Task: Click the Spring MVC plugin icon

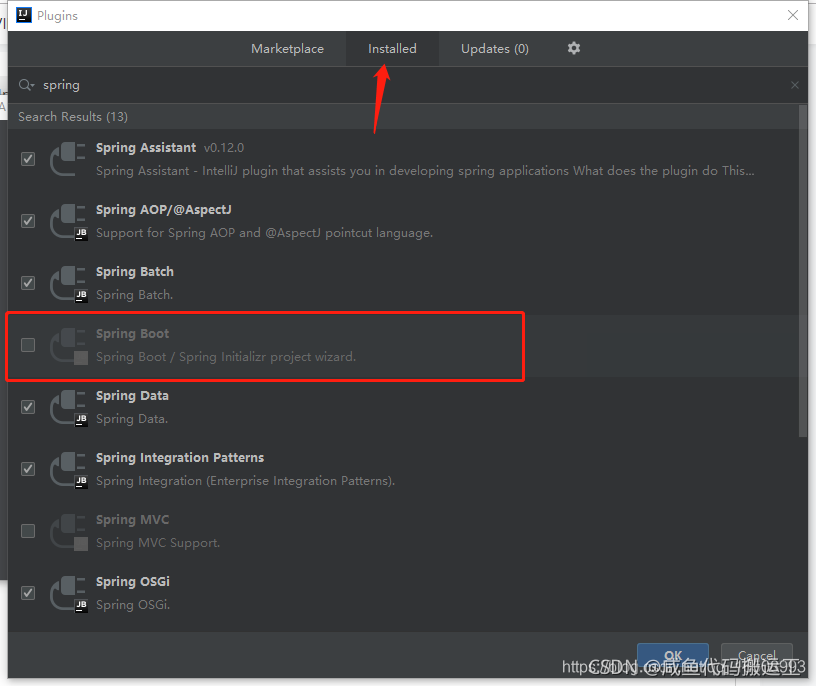Action: pos(68,531)
